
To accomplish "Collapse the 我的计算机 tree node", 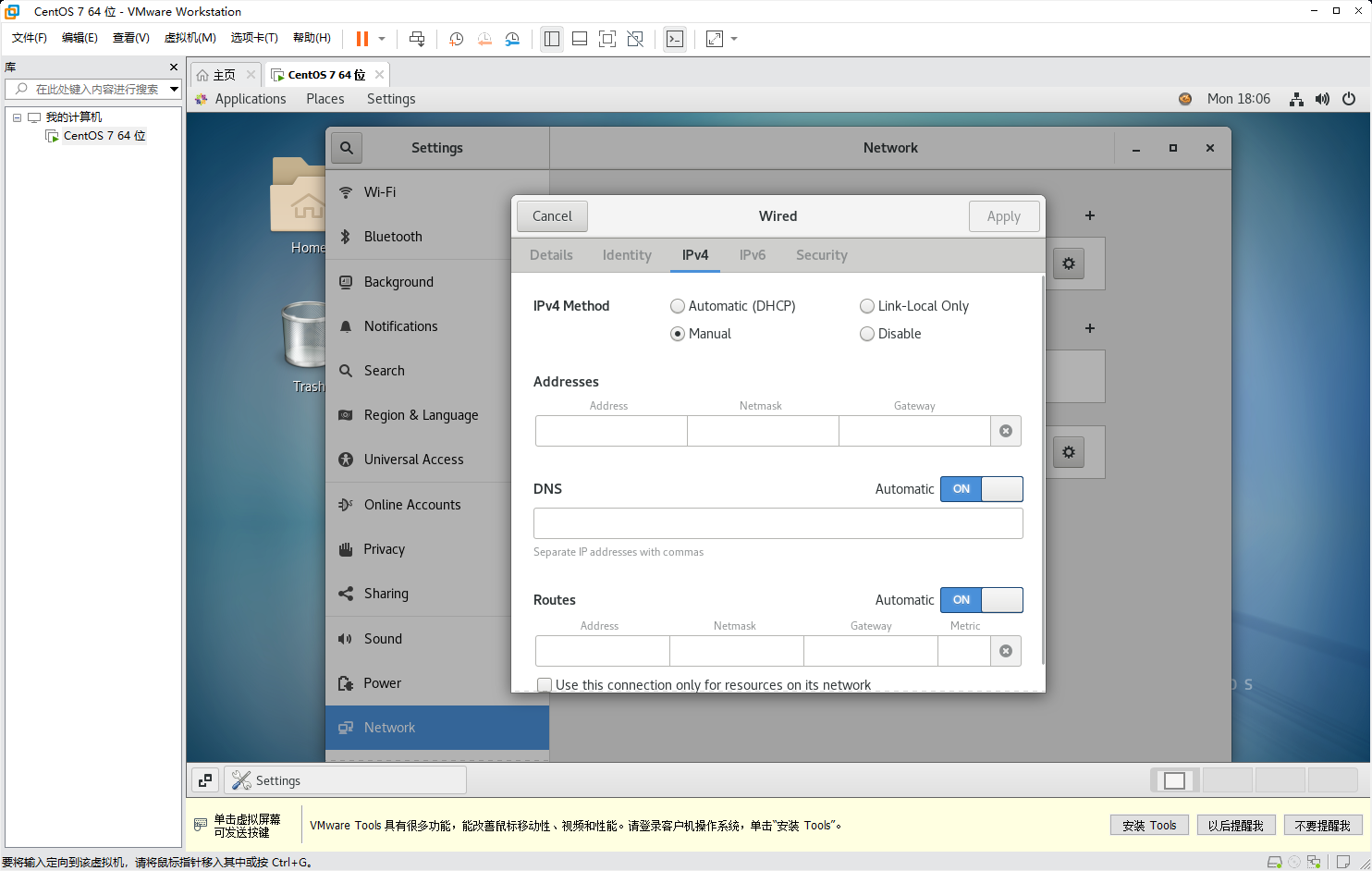I will (x=17, y=117).
